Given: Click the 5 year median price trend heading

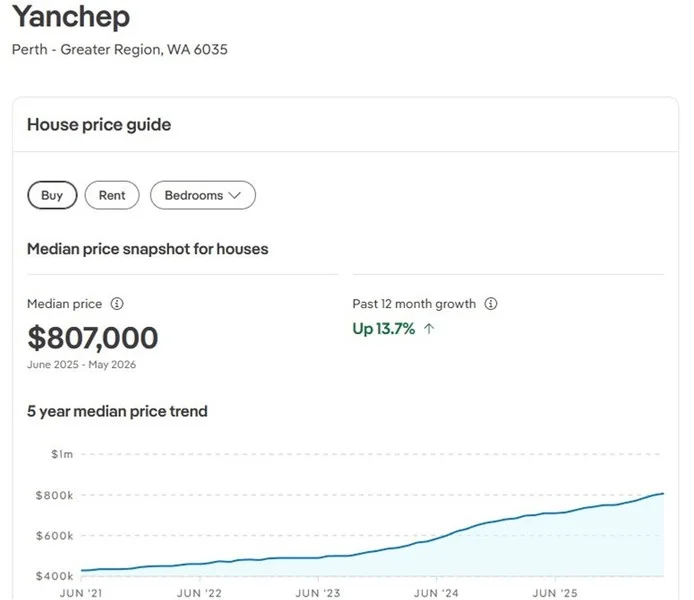Looking at the screenshot, I should 117,411.
